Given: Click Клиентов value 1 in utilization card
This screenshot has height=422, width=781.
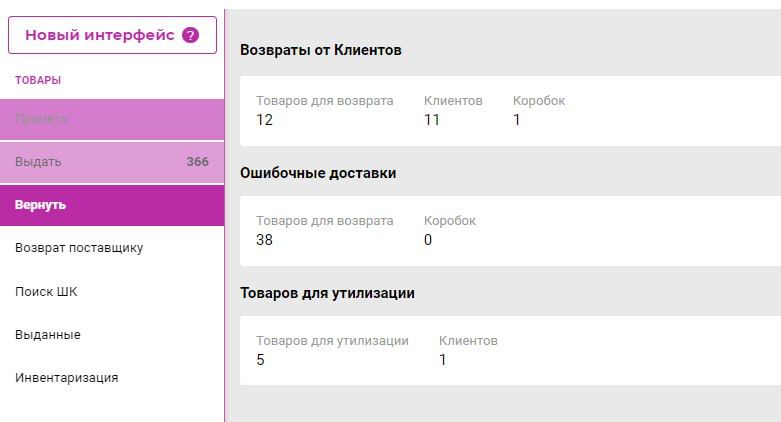Looking at the screenshot, I should pyautogui.click(x=443, y=360).
